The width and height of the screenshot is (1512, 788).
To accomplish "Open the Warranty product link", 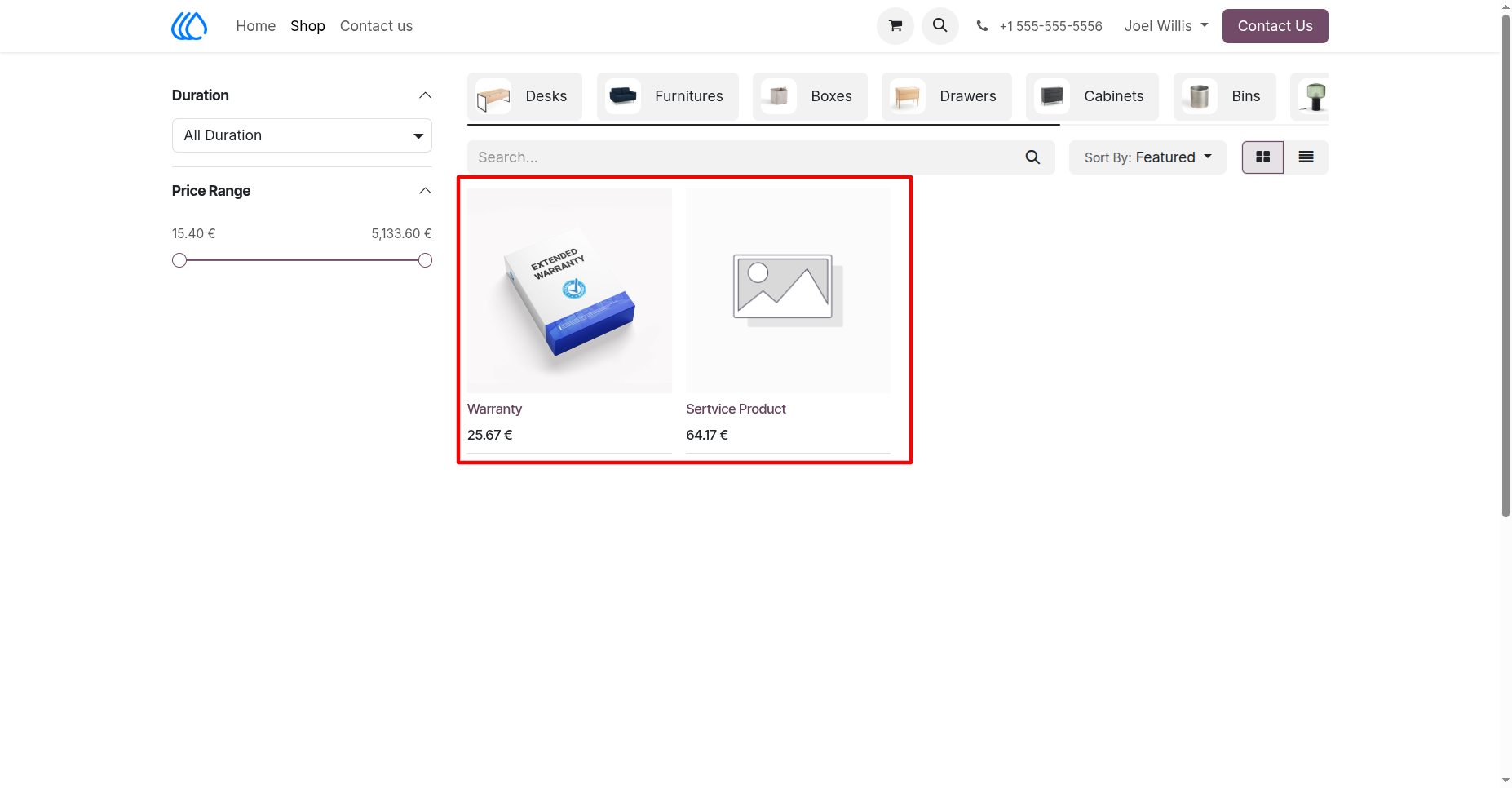I will (x=494, y=409).
